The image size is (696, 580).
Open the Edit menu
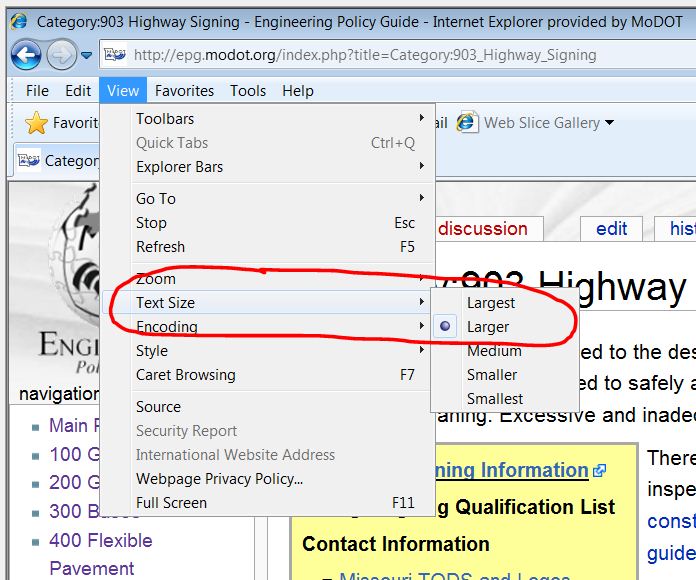(x=78, y=91)
